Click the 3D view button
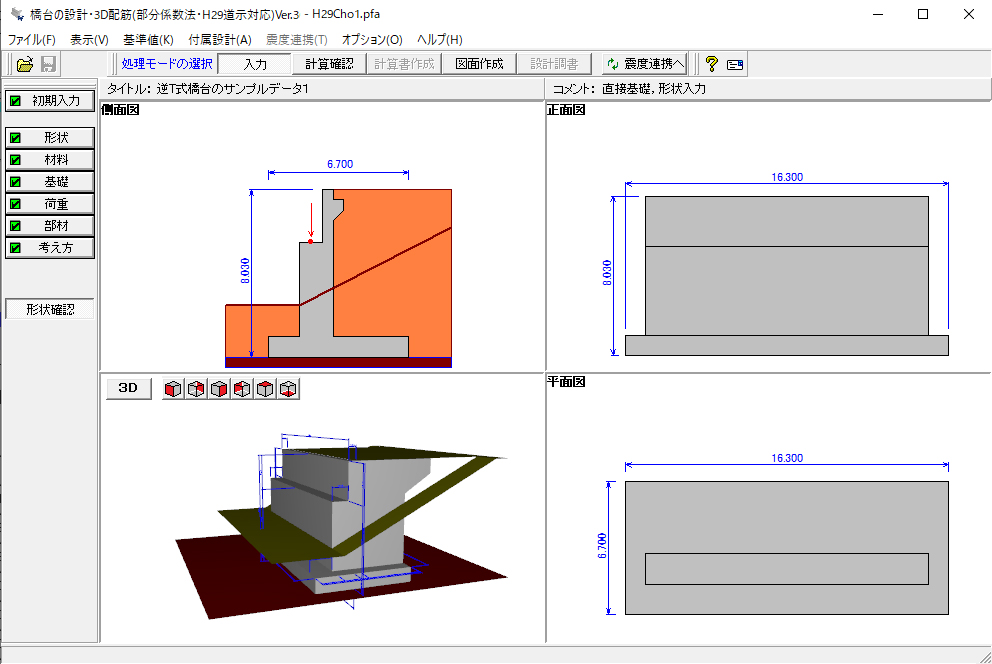Image resolution: width=992 pixels, height=664 pixels. point(128,388)
